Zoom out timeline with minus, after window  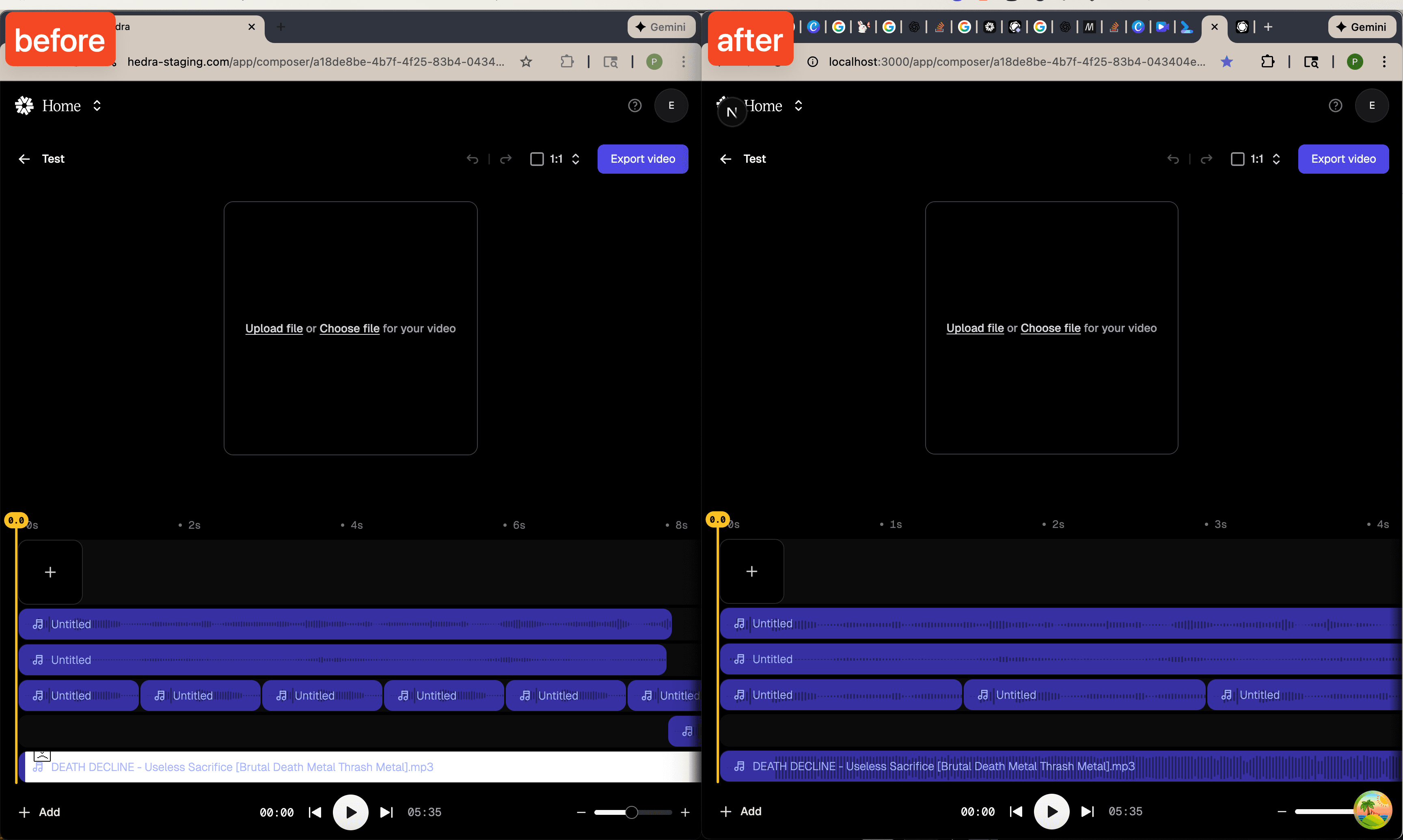[x=1282, y=812]
